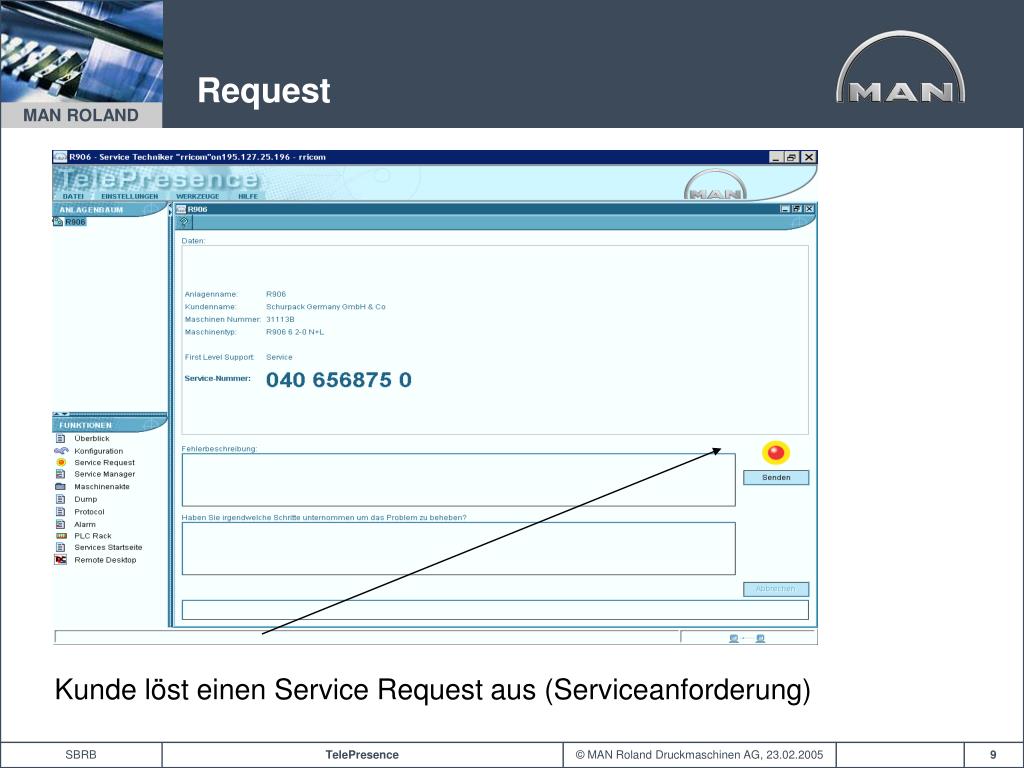Image resolution: width=1024 pixels, height=768 pixels.
Task: Click the Remote Desktop icon
Action: (x=60, y=560)
